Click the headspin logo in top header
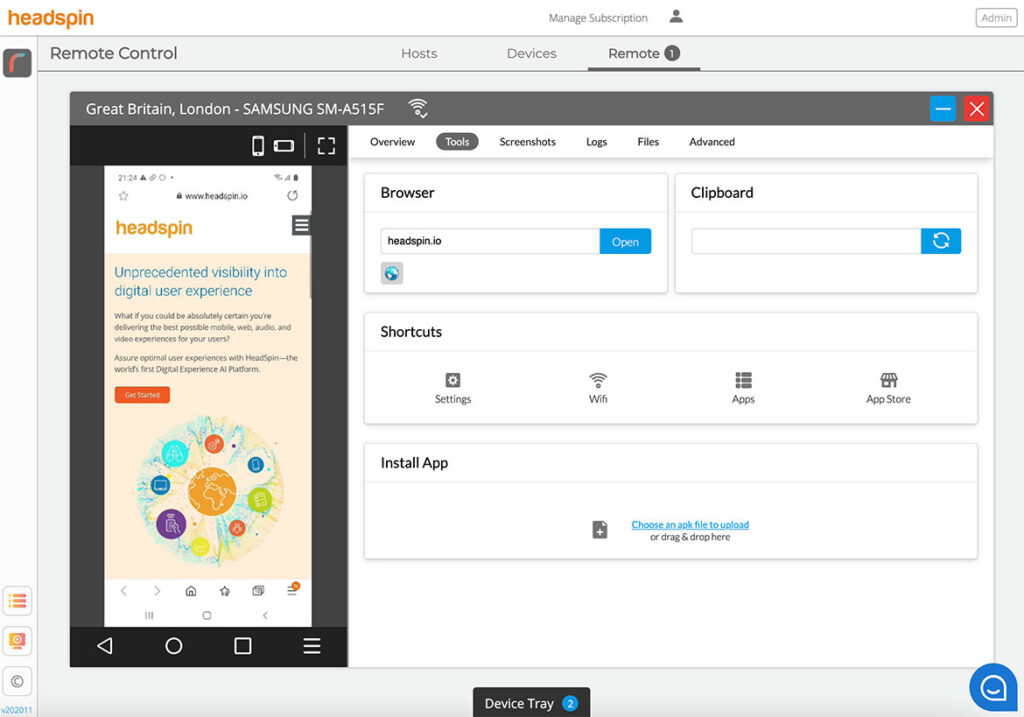This screenshot has height=717, width=1024. [51, 18]
